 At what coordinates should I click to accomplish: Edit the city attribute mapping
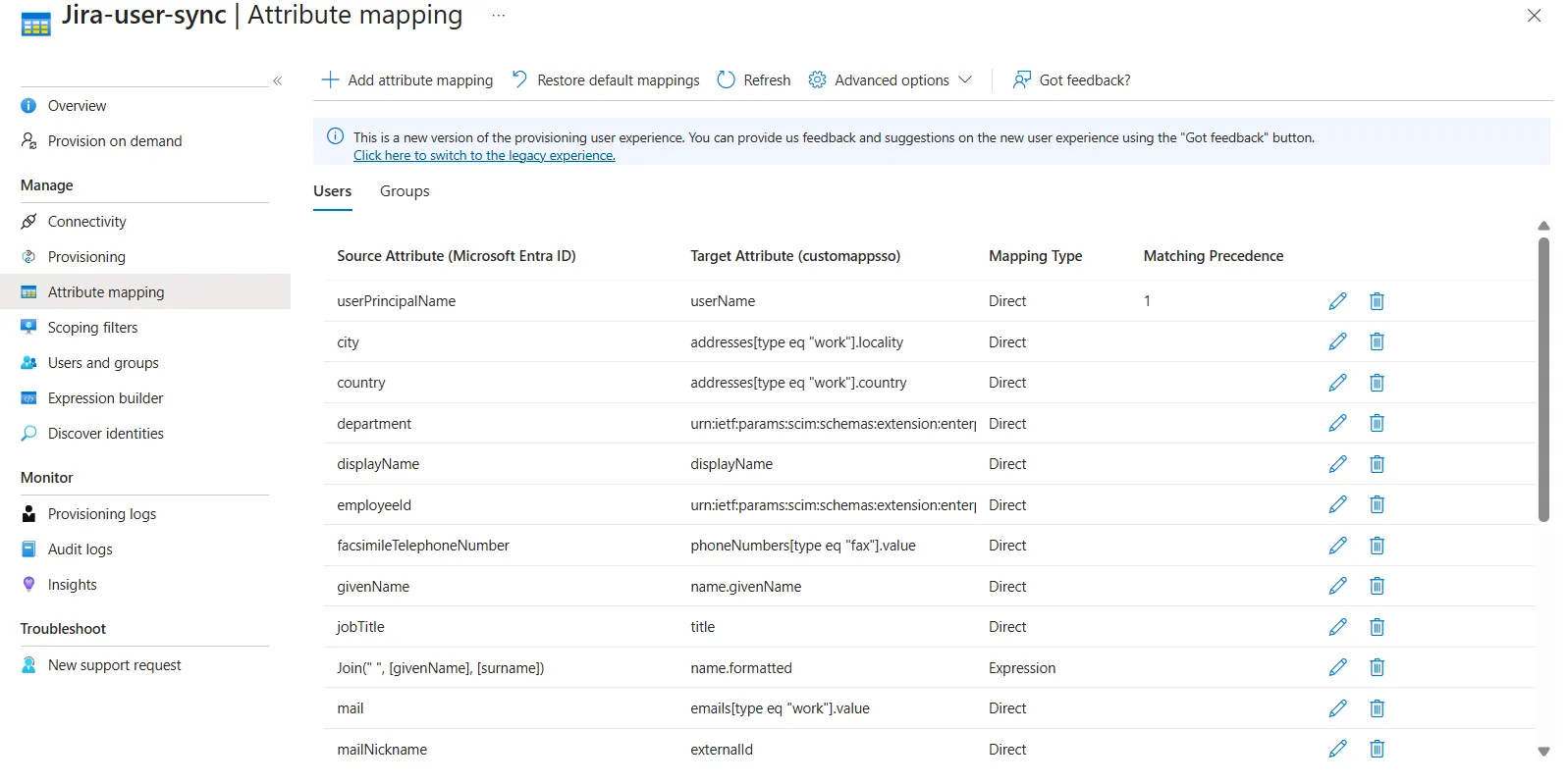click(x=1337, y=341)
